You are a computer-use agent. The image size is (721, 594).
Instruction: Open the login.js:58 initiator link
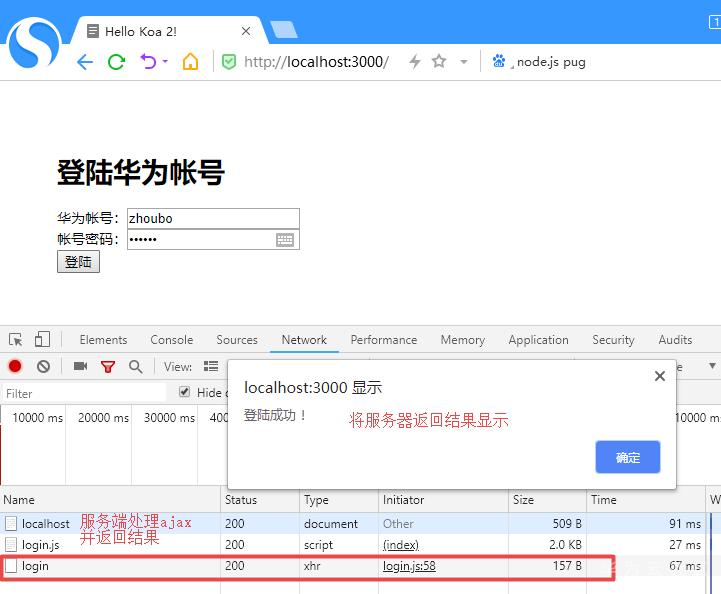pos(409,566)
